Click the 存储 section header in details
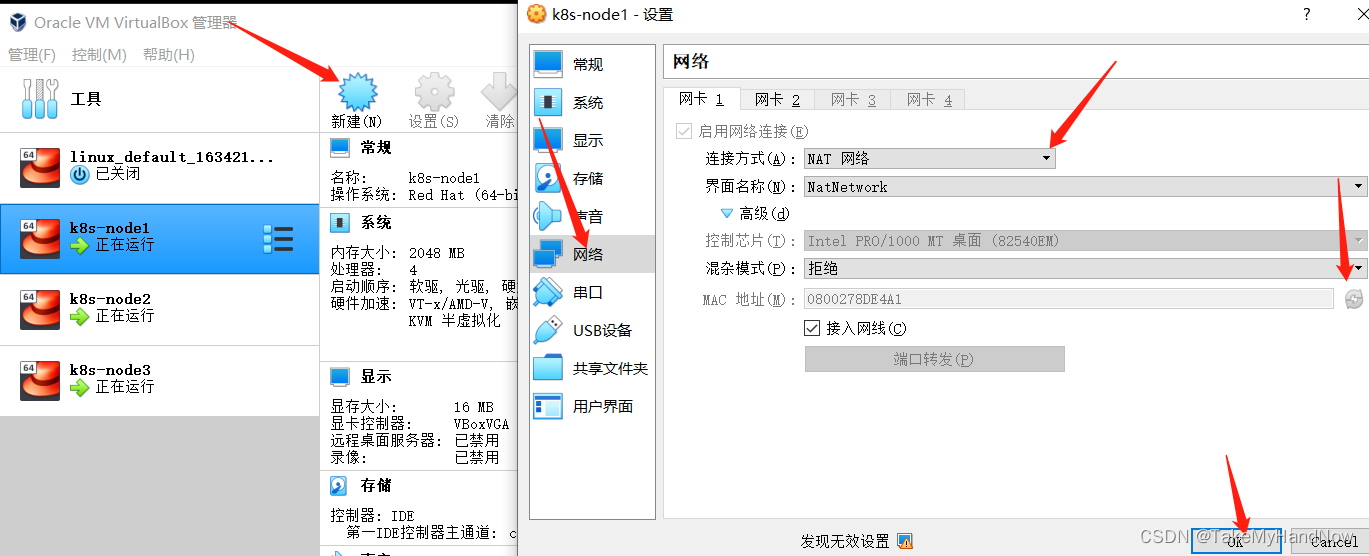 (376, 485)
